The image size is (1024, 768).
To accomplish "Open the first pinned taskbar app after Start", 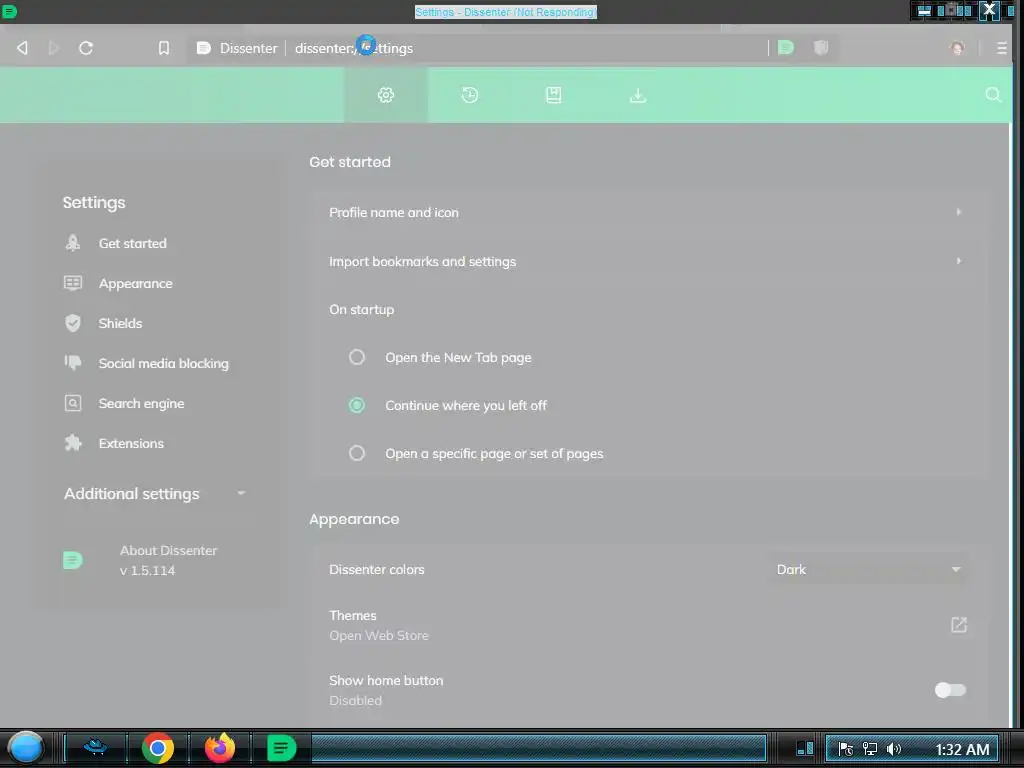I will [x=95, y=748].
